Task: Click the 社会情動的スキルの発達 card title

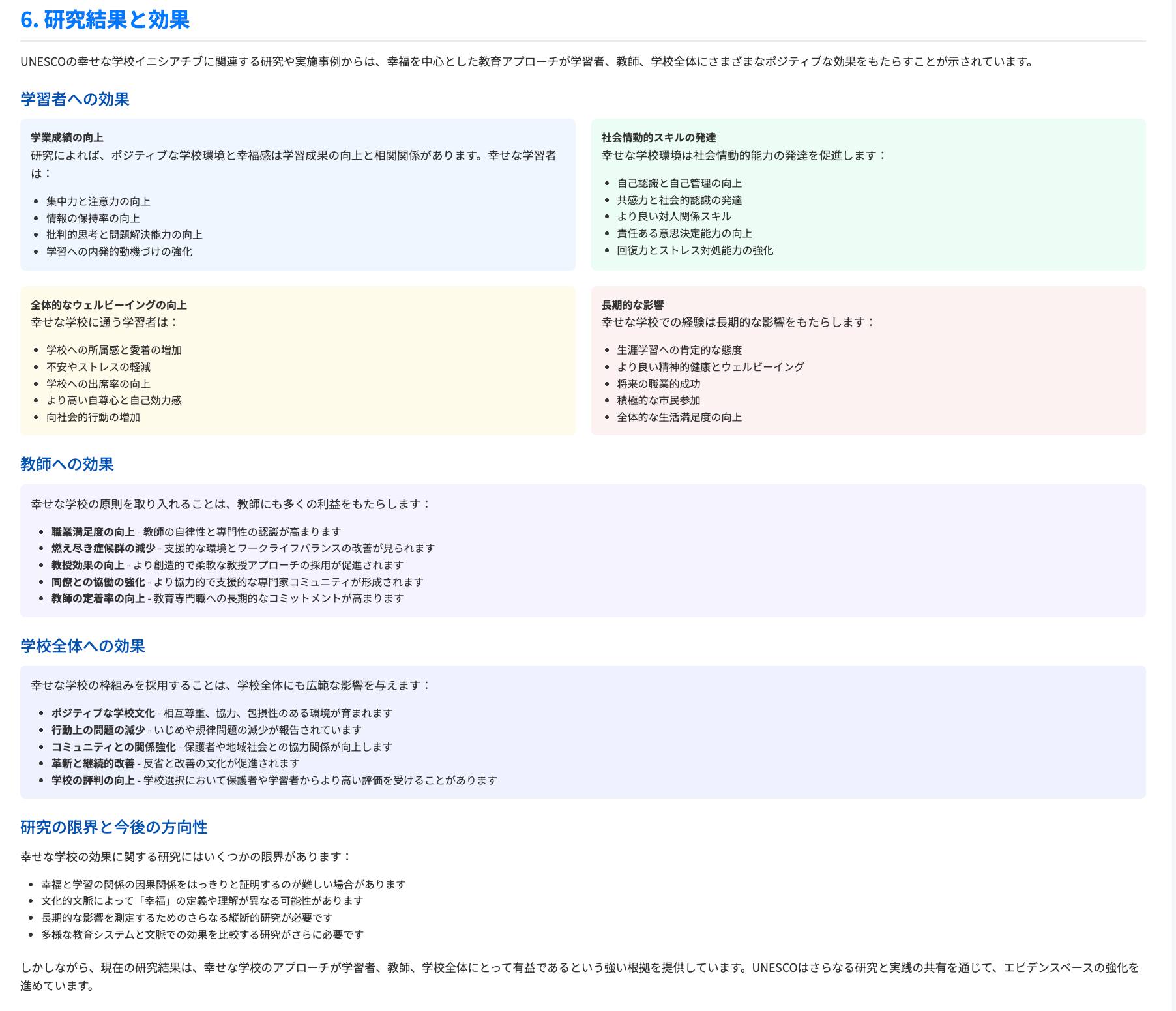Action: coord(658,138)
